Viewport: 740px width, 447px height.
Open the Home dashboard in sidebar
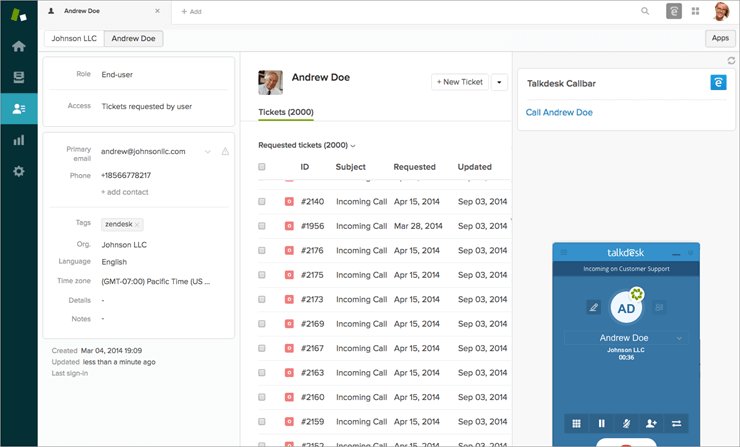click(18, 46)
